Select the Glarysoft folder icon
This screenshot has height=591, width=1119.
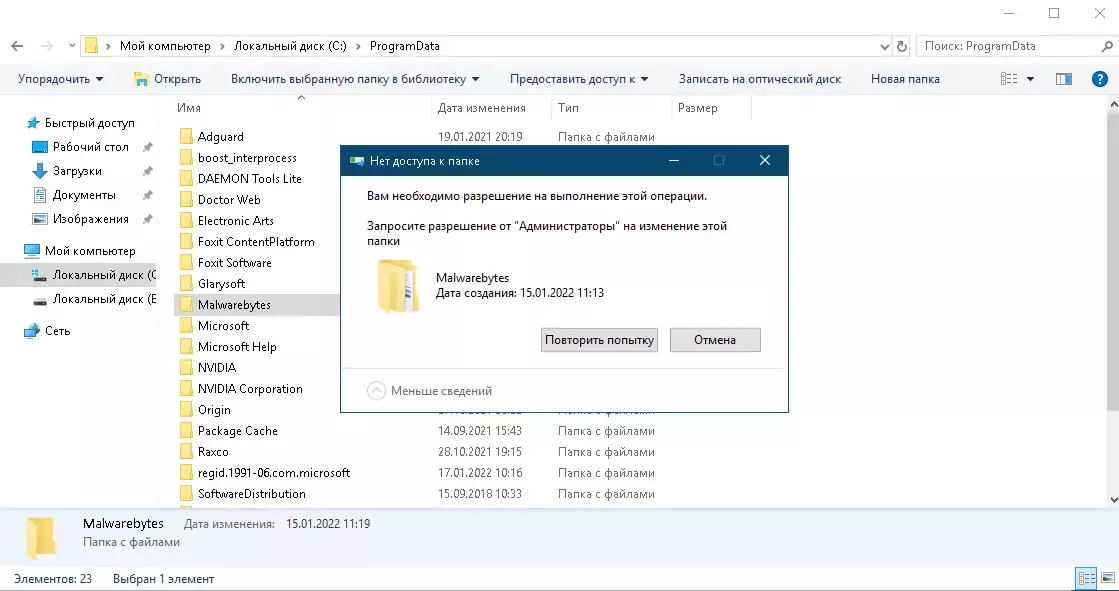click(186, 283)
